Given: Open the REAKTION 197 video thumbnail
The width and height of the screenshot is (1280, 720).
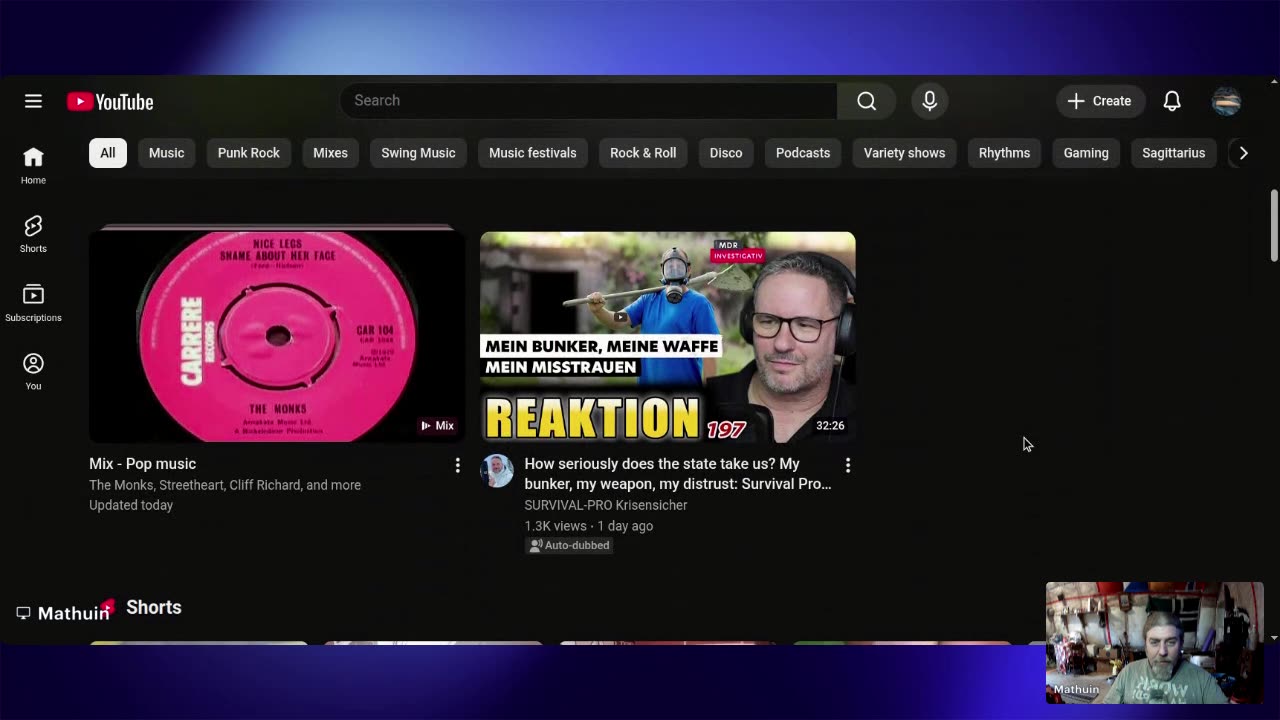Looking at the screenshot, I should coord(668,337).
